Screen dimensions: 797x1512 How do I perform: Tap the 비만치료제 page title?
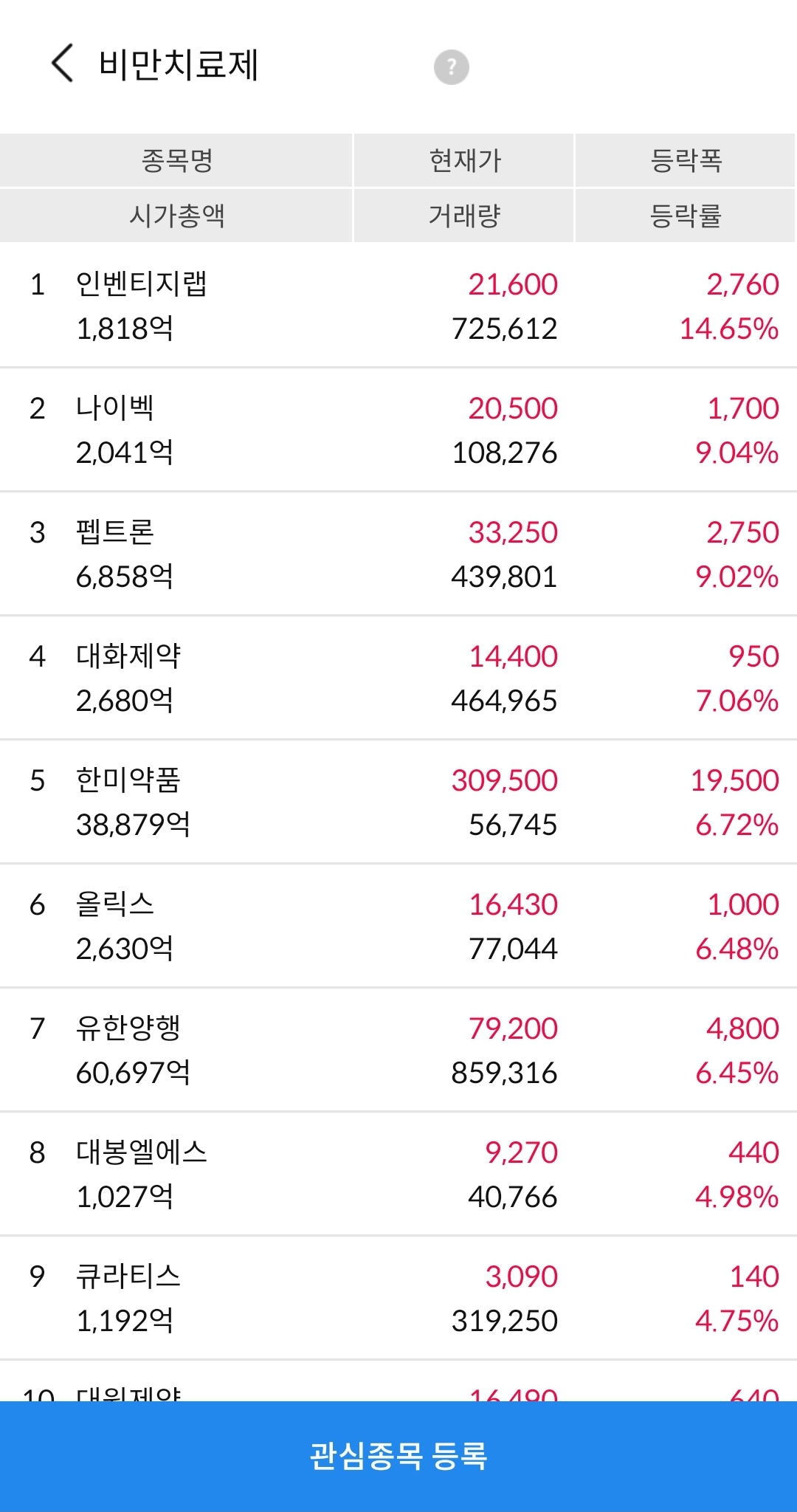click(179, 64)
